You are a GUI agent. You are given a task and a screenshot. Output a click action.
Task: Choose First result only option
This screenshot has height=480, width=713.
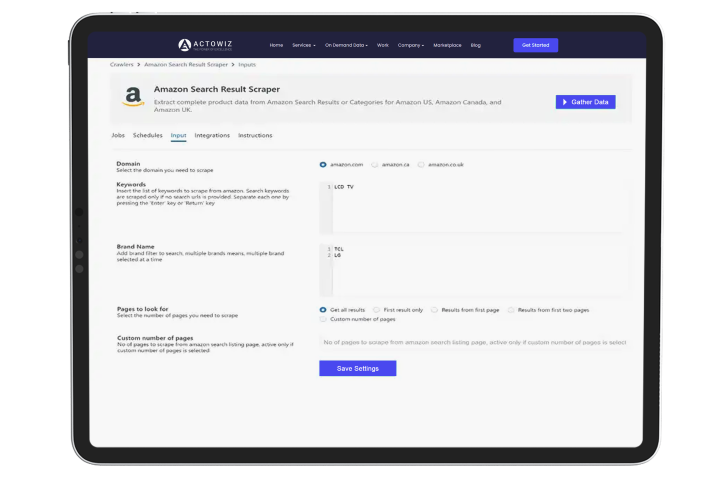pyautogui.click(x=377, y=310)
